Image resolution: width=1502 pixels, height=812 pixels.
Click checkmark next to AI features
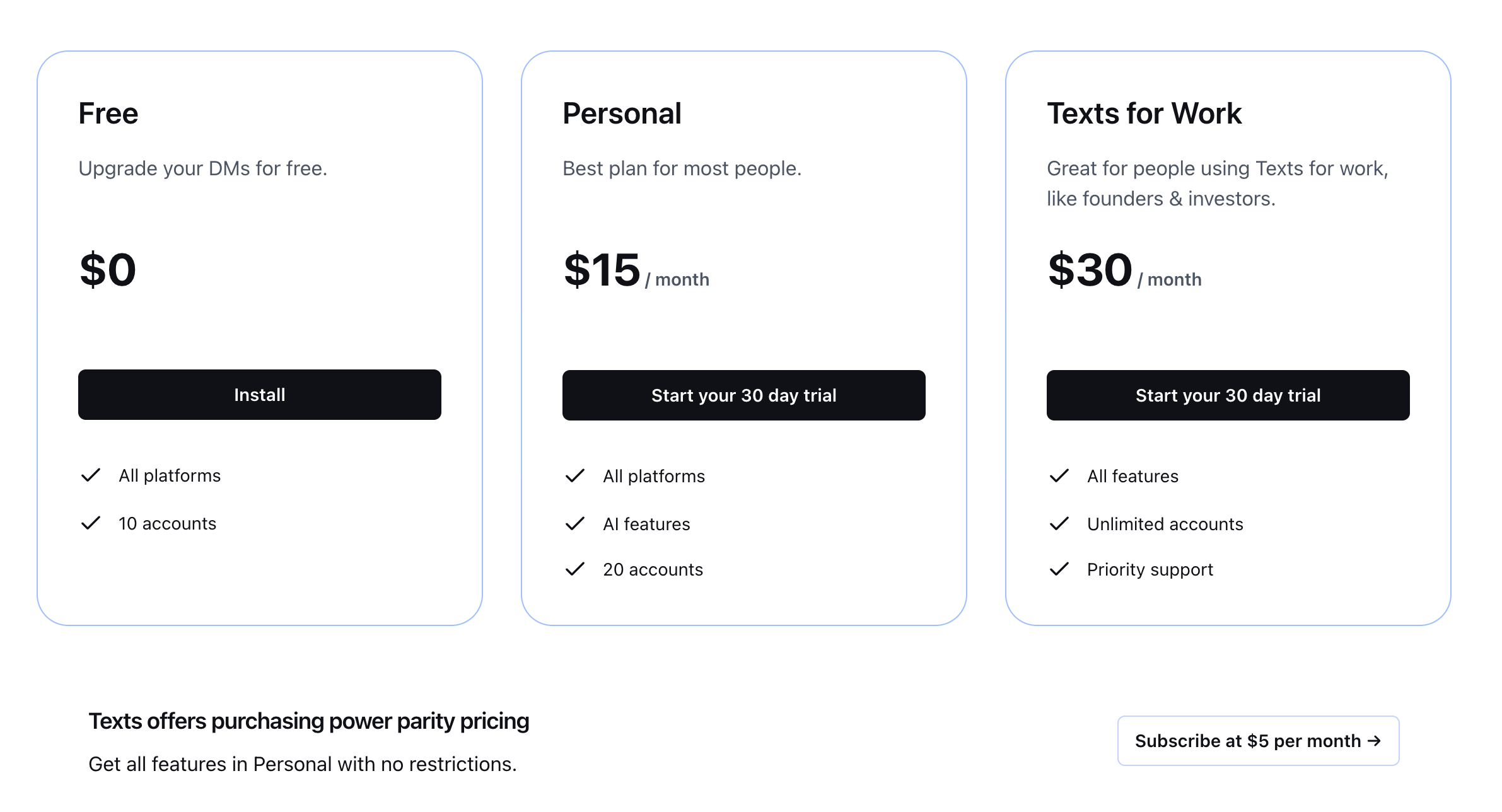pos(575,524)
